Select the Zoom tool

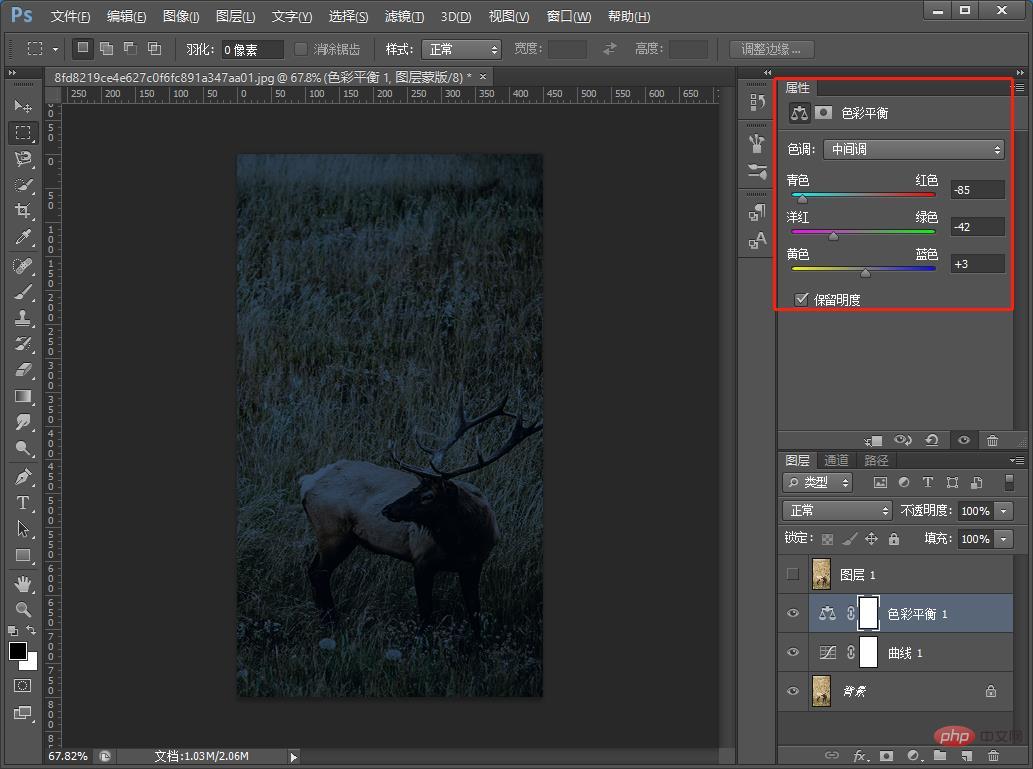(23, 609)
